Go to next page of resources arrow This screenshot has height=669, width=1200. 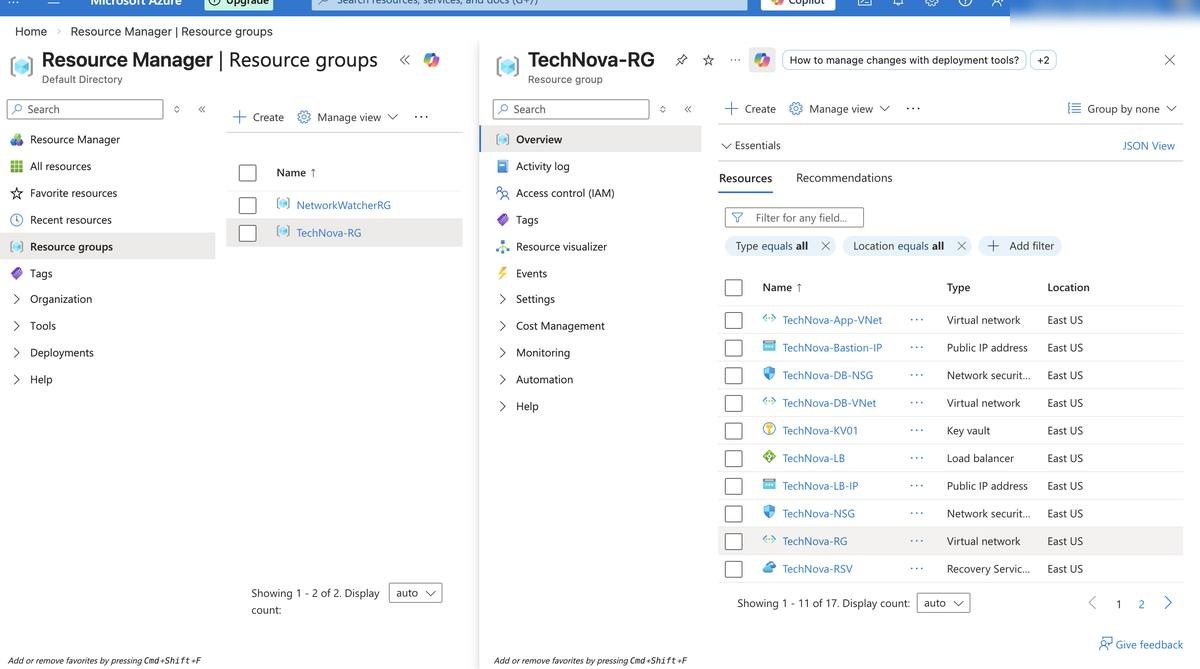[1168, 603]
